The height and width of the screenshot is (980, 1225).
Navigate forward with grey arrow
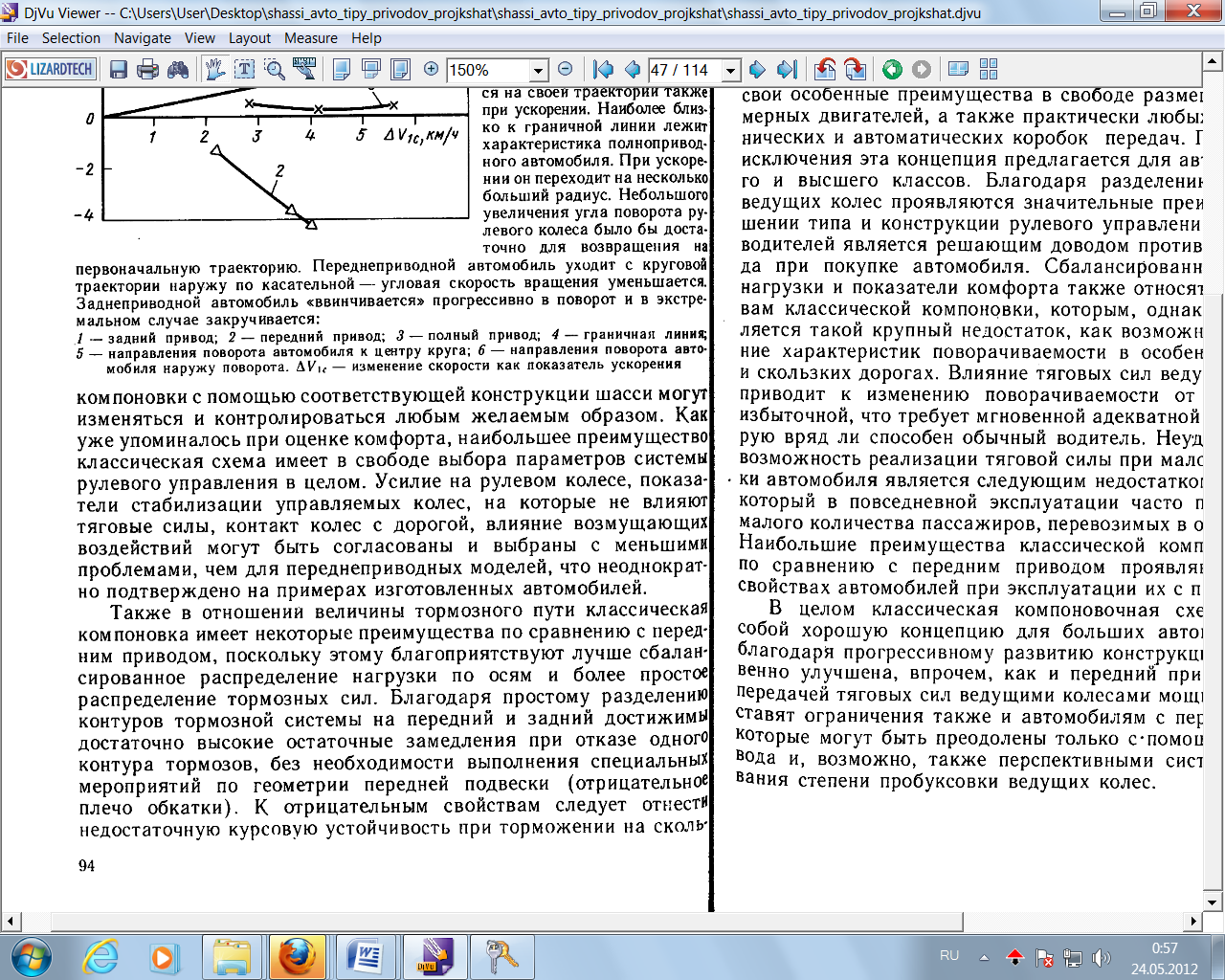pos(922,69)
